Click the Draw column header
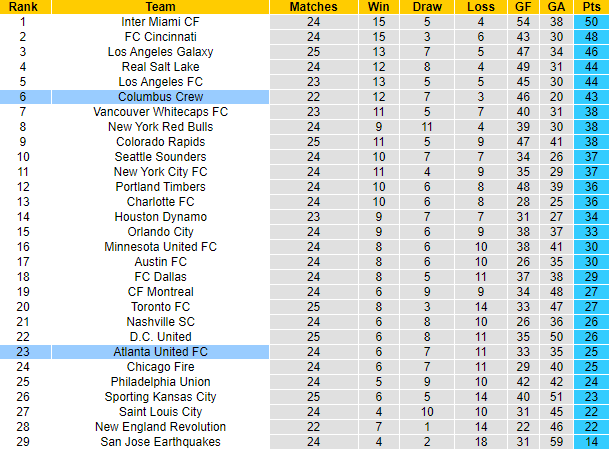 pyautogui.click(x=427, y=6)
